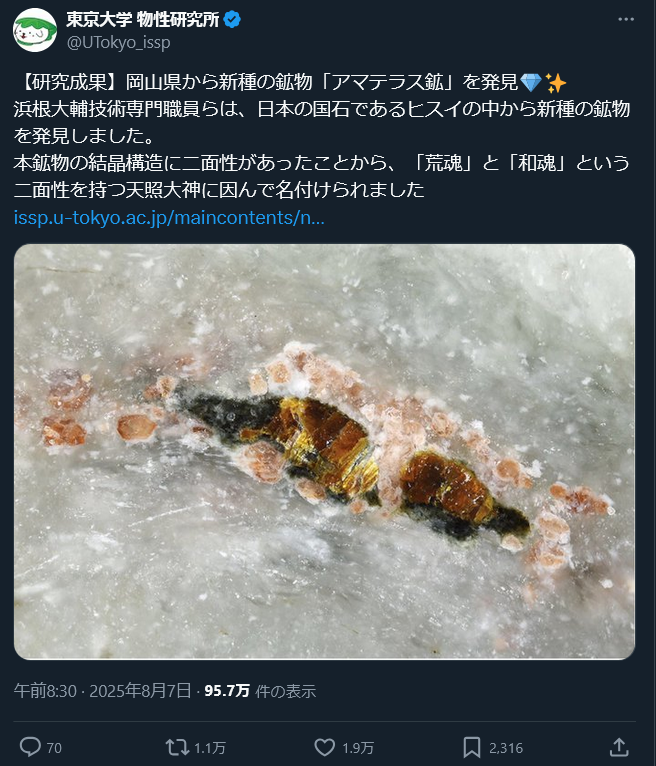Click the blue verified badge

pos(232,20)
